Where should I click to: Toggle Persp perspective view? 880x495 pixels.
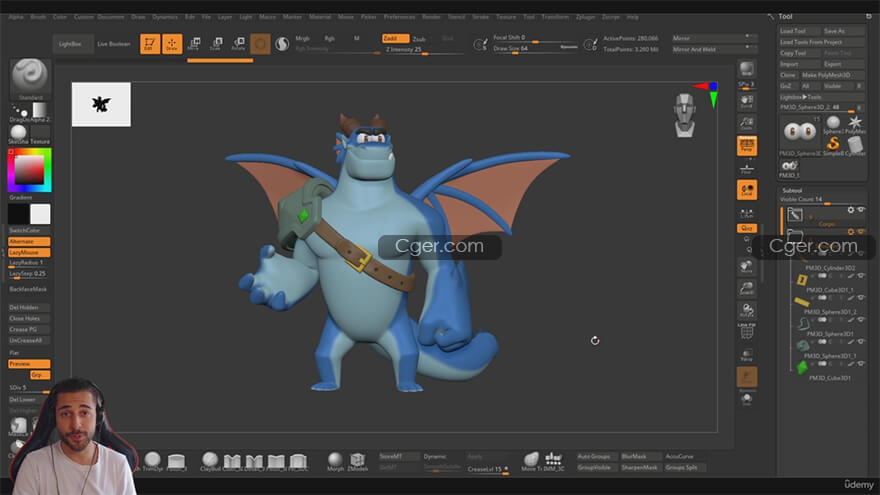pyautogui.click(x=746, y=145)
